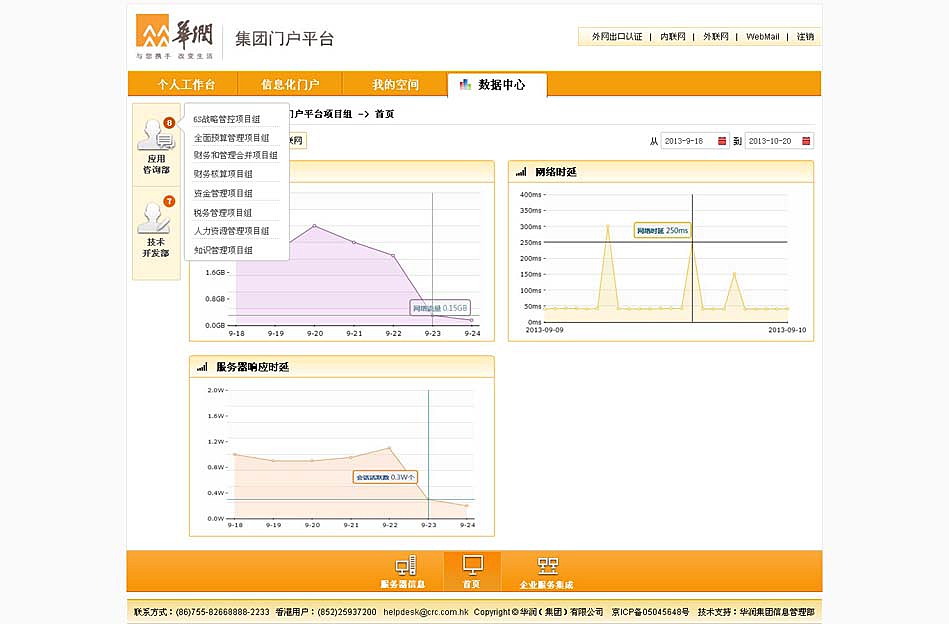The image size is (949, 624).
Task: Click the 网络时延 250ms tooltip
Action: (662, 231)
